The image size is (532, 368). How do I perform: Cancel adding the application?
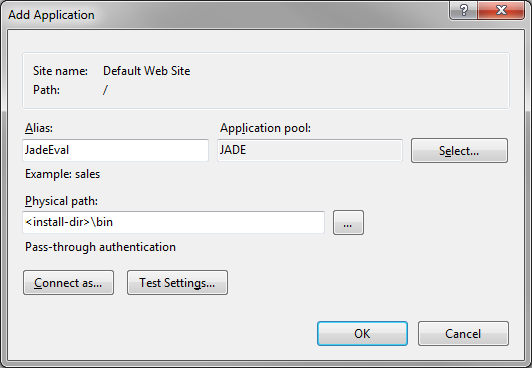463,334
